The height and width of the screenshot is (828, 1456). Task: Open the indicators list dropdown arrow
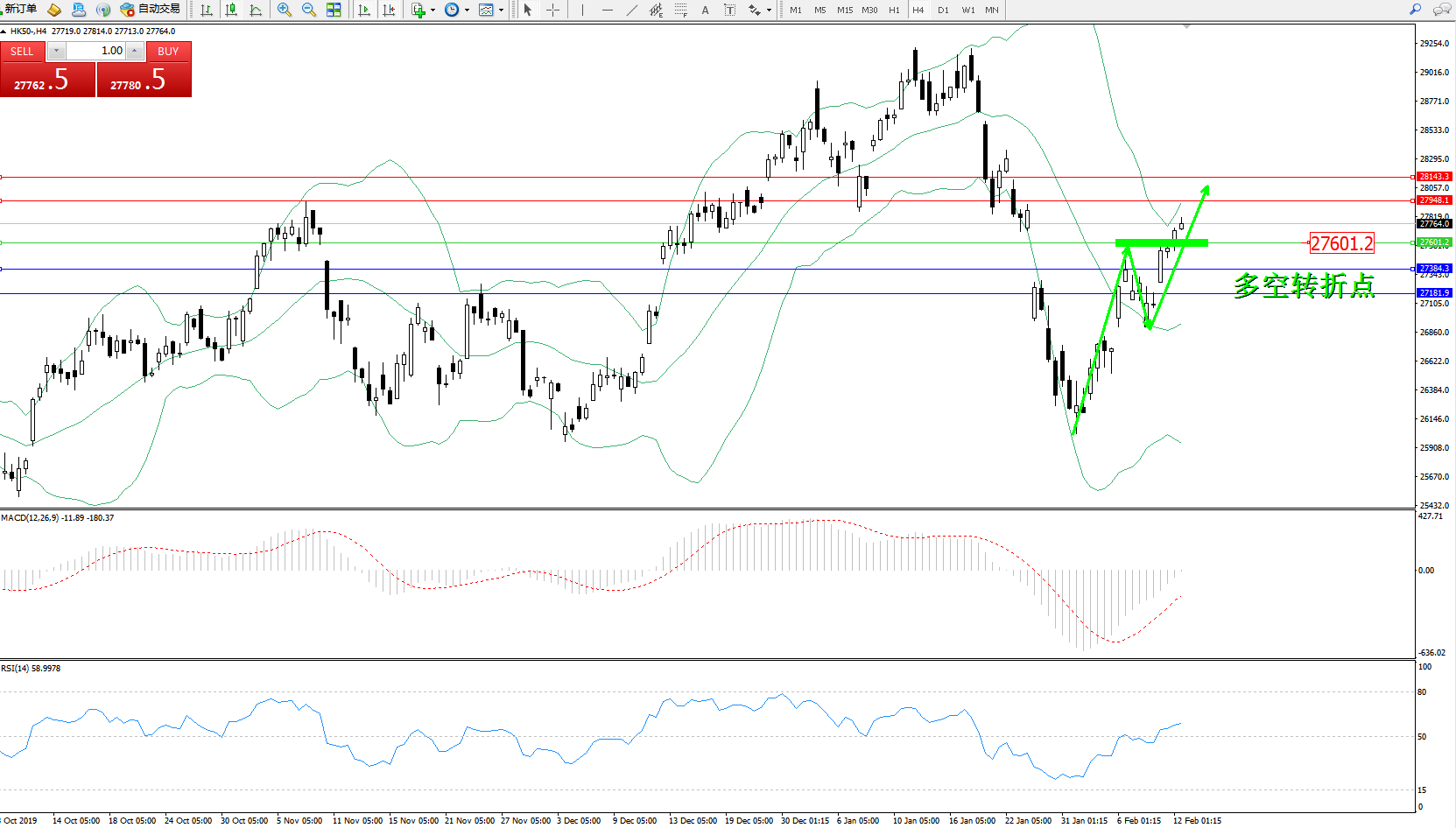(433, 11)
